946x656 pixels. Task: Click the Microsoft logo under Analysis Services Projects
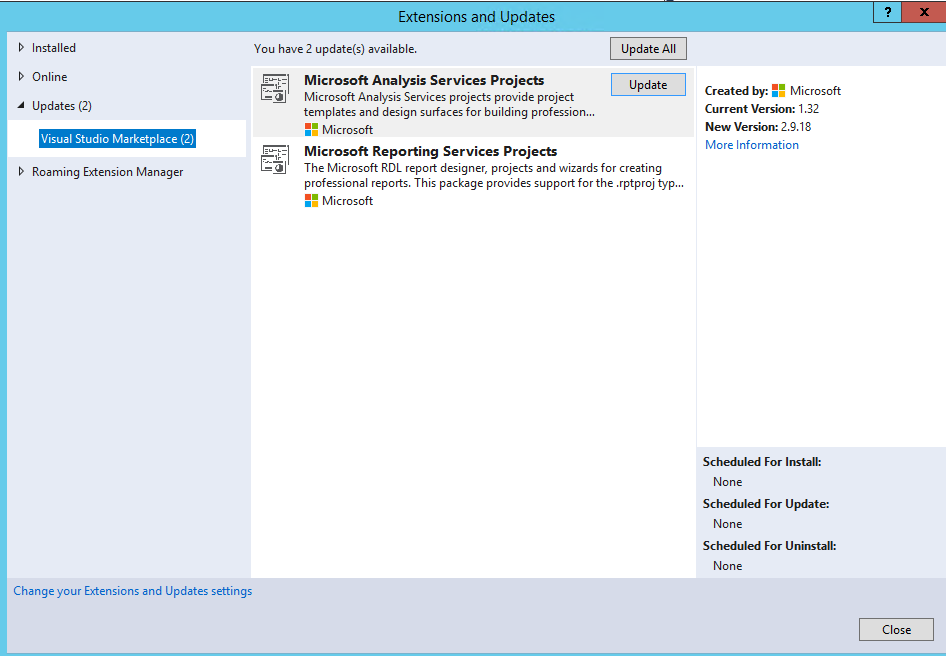311,129
